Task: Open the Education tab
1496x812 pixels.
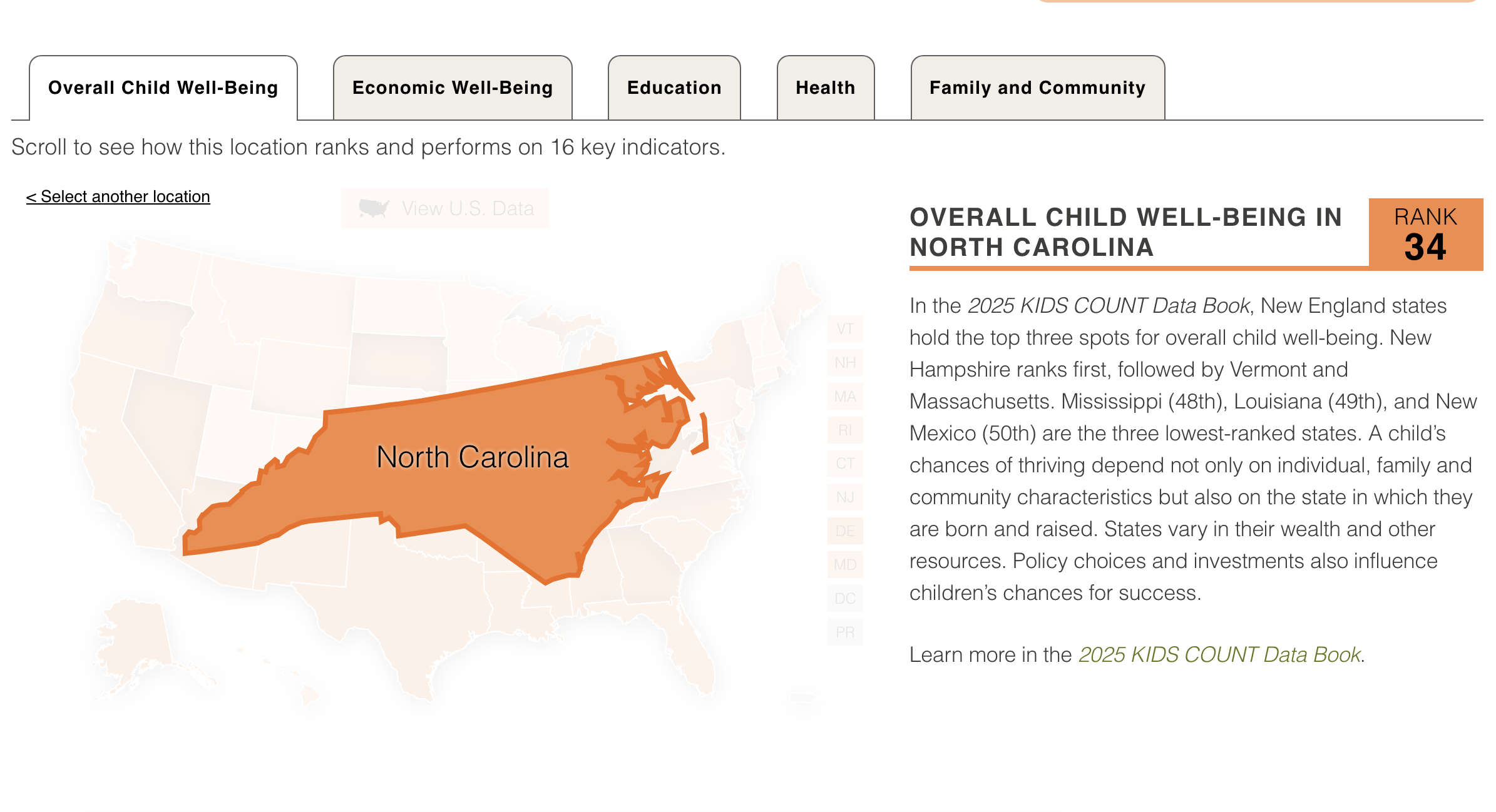Action: click(674, 88)
